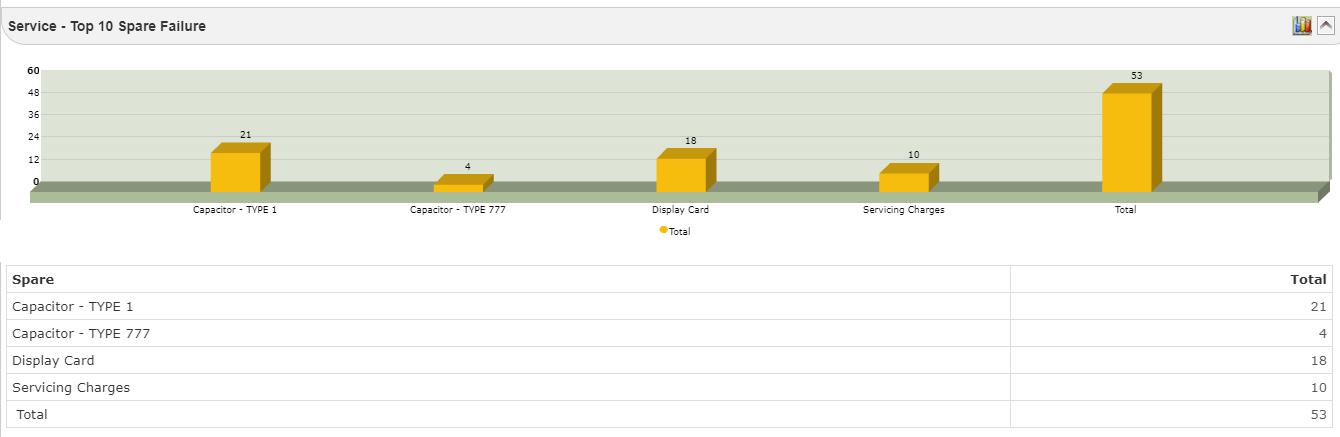Select the Display Card table row

tap(670, 360)
